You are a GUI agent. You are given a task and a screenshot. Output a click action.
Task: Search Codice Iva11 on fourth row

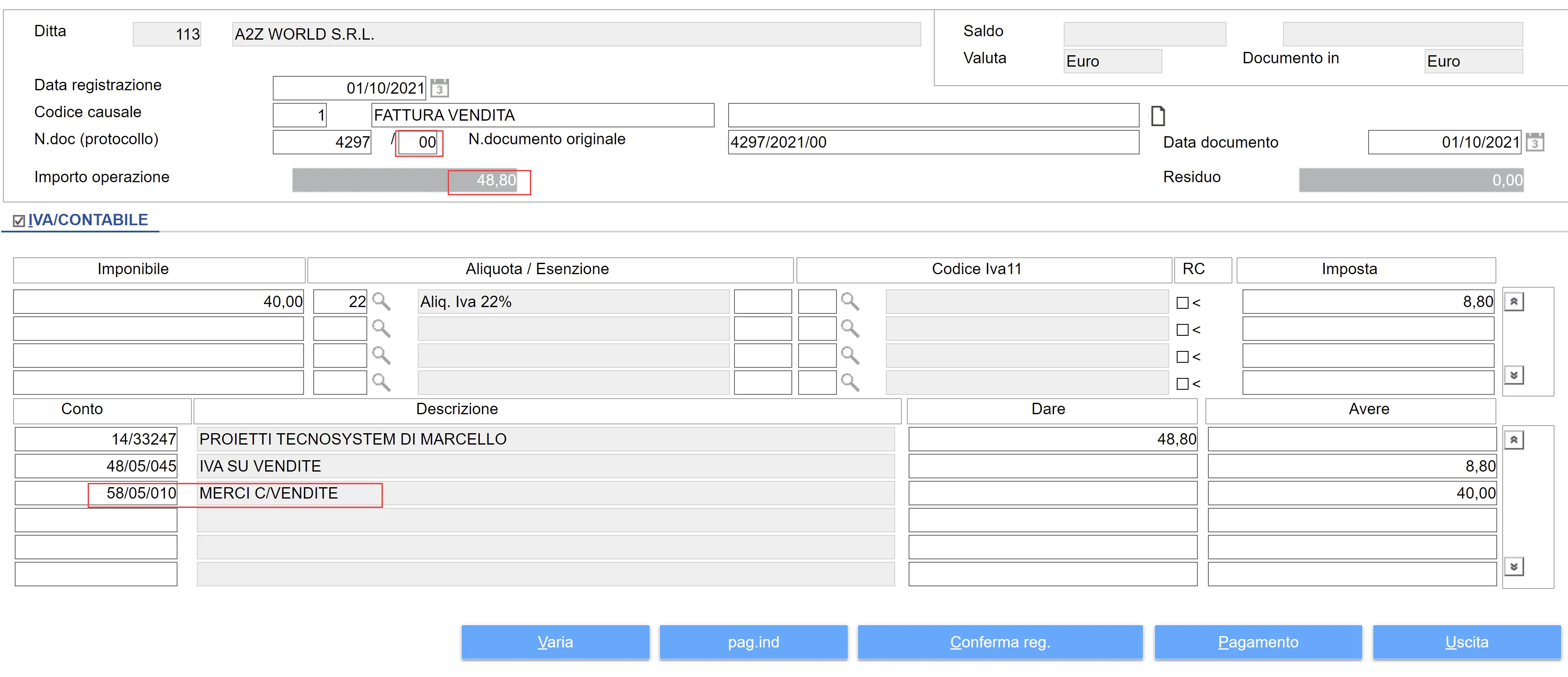coord(850,382)
